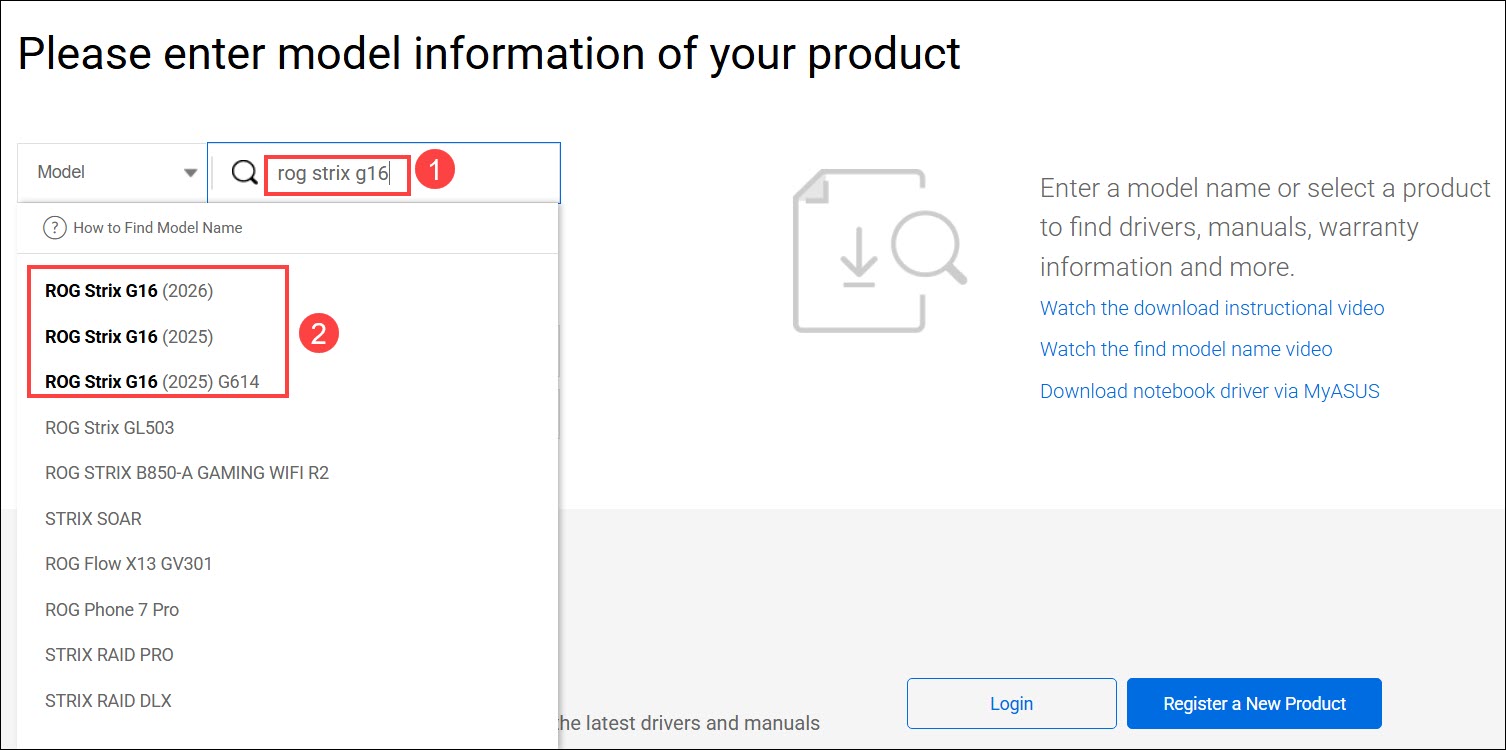Open Watch the find model name video
The height and width of the screenshot is (750, 1506).
tap(1186, 349)
